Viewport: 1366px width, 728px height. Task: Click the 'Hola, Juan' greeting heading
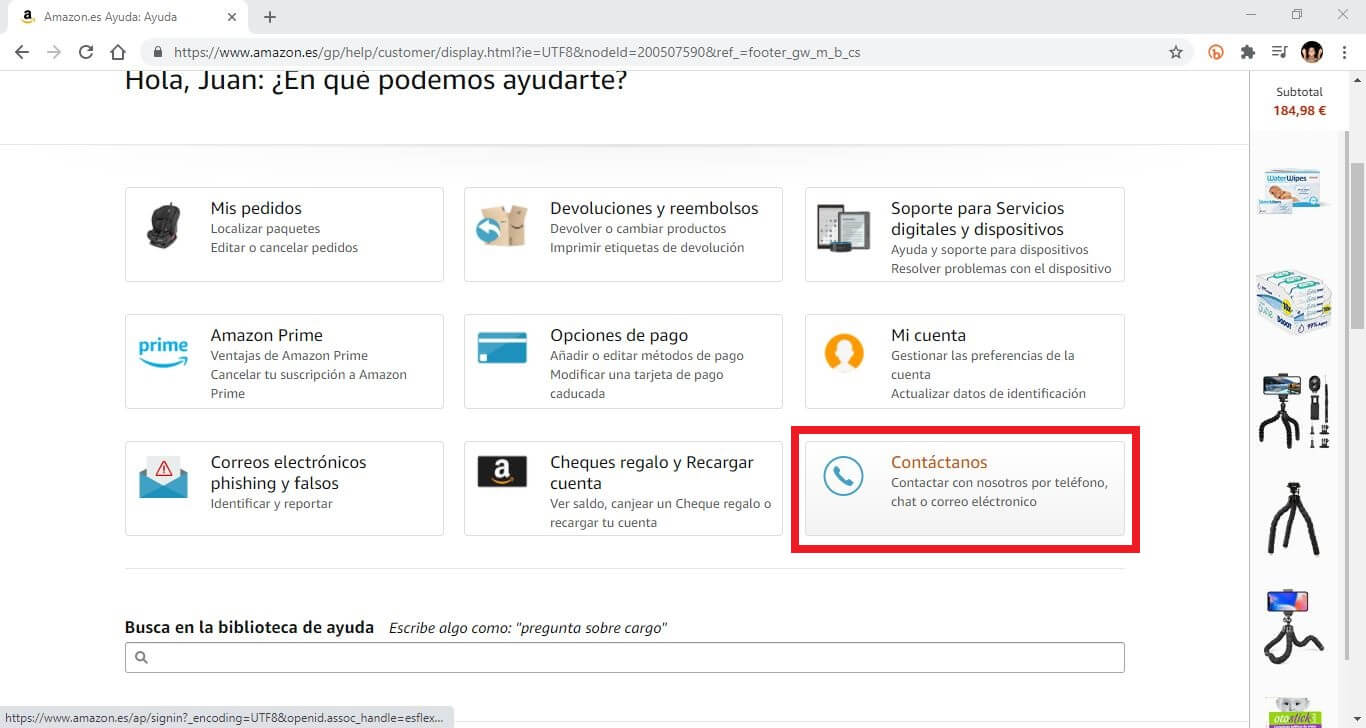tap(376, 80)
